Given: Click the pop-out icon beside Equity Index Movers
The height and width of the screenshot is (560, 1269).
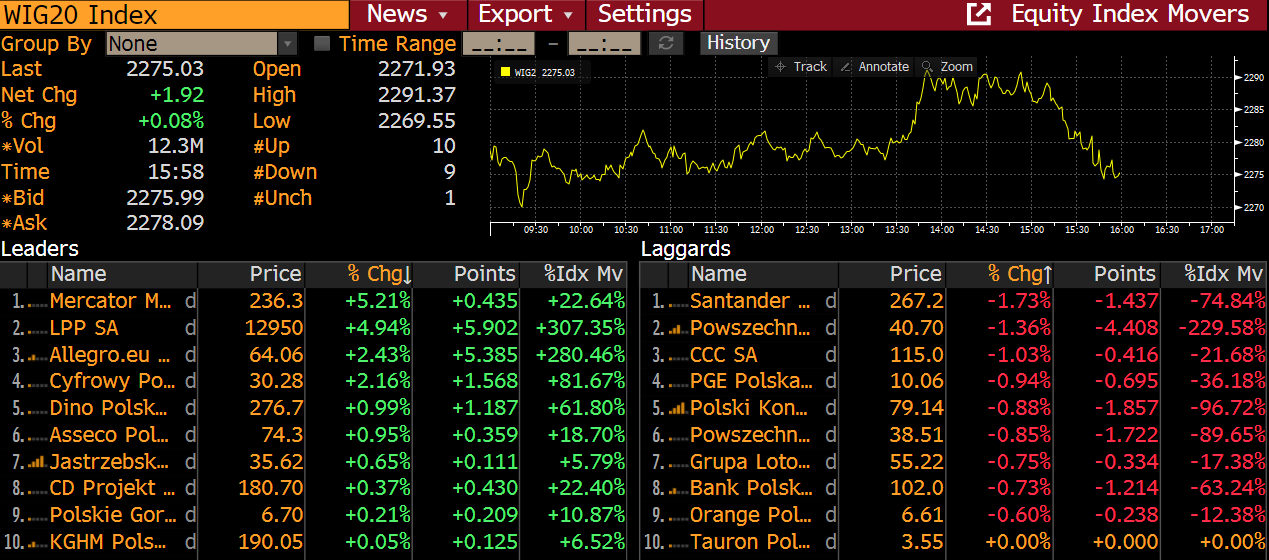Looking at the screenshot, I should click(x=979, y=14).
